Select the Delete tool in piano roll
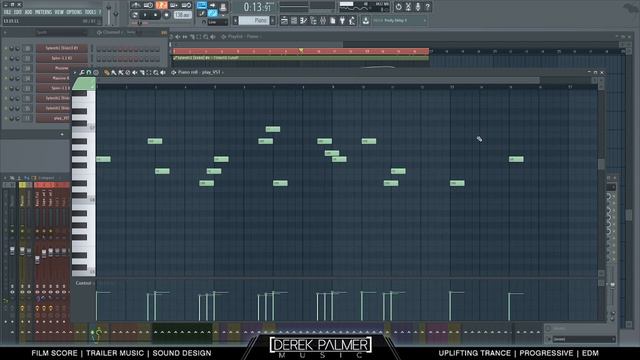This screenshot has width=640, height=360. pos(128,73)
